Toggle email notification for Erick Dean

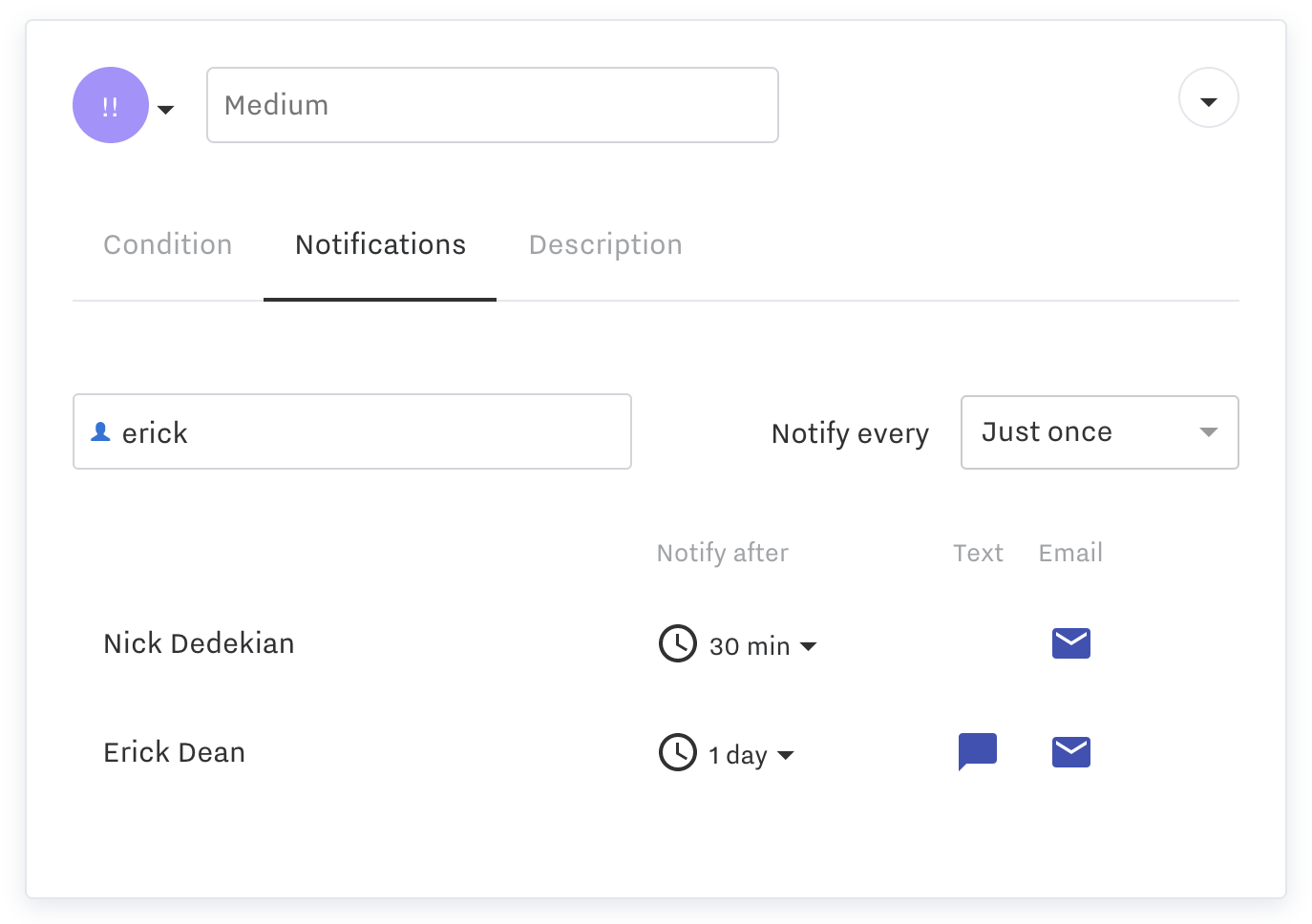point(1070,752)
